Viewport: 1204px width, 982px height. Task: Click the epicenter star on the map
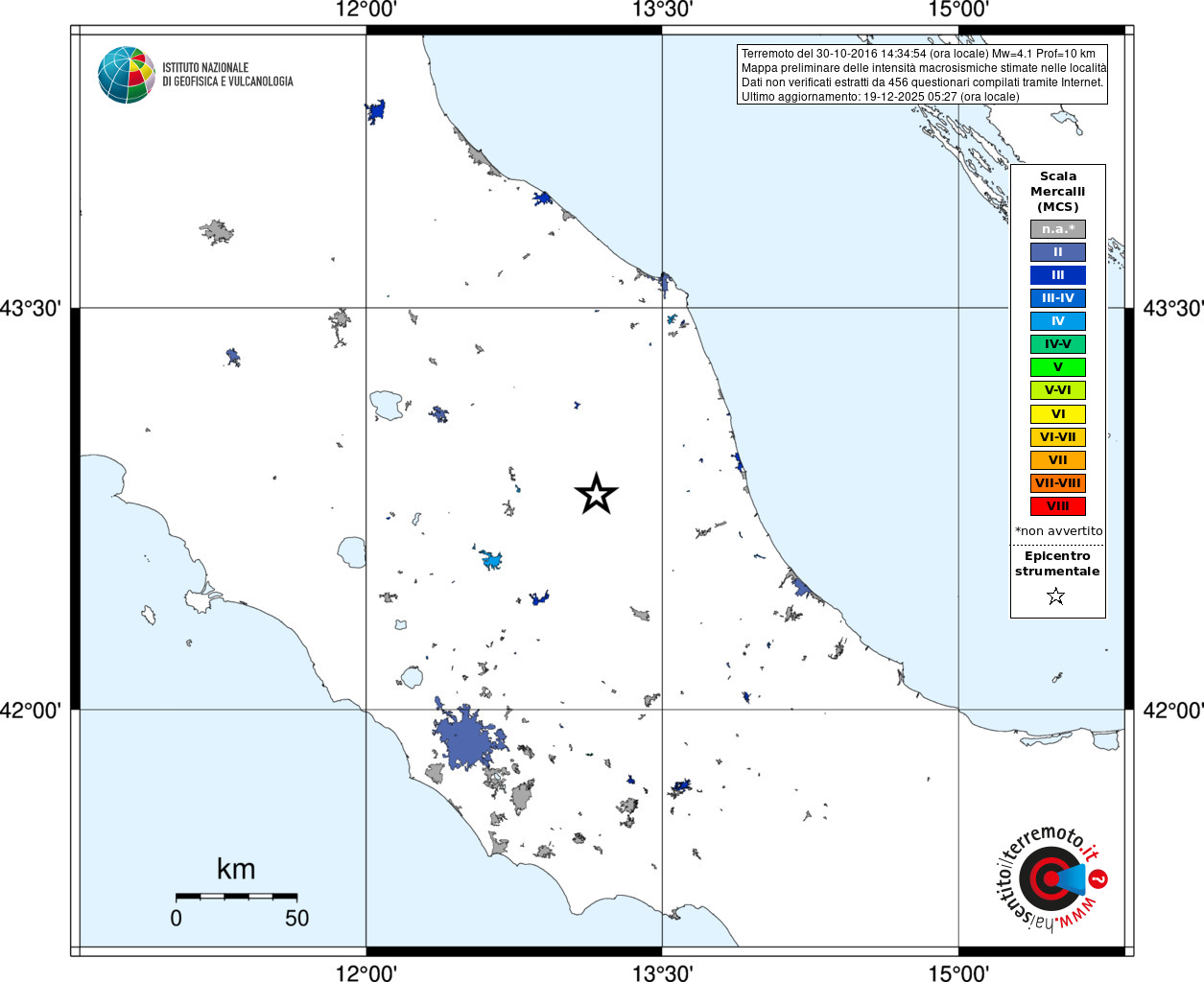[596, 494]
